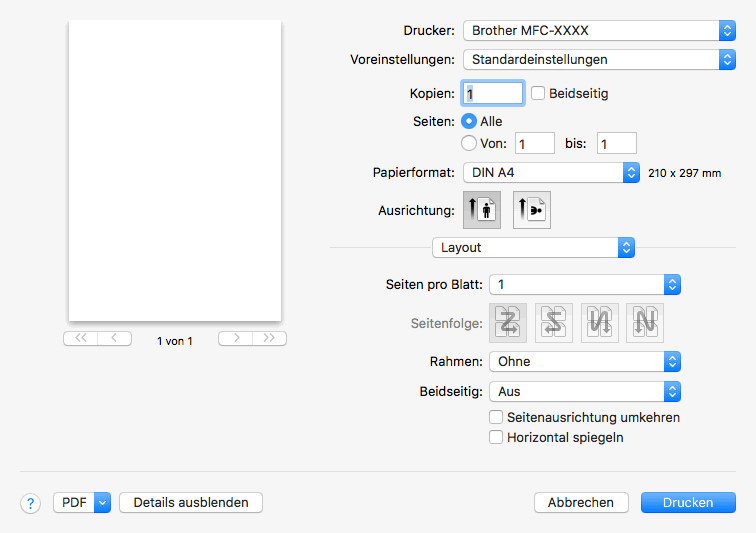The width and height of the screenshot is (756, 533).
Task: Choose the Z-shaped left-to-right page order
Action: click(x=508, y=323)
